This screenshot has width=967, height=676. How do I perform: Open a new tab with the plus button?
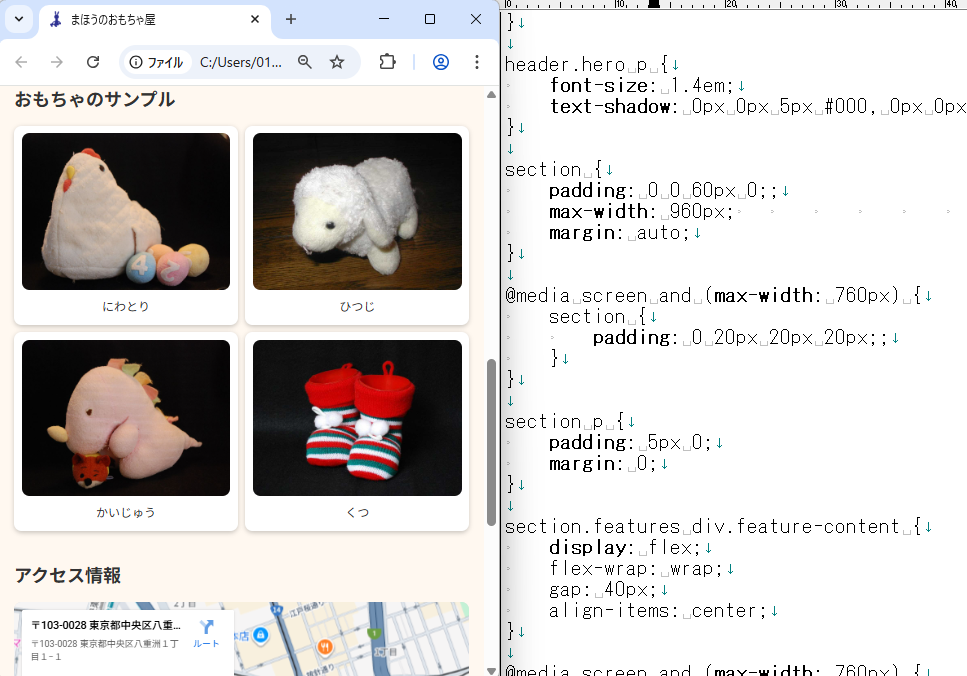[291, 19]
